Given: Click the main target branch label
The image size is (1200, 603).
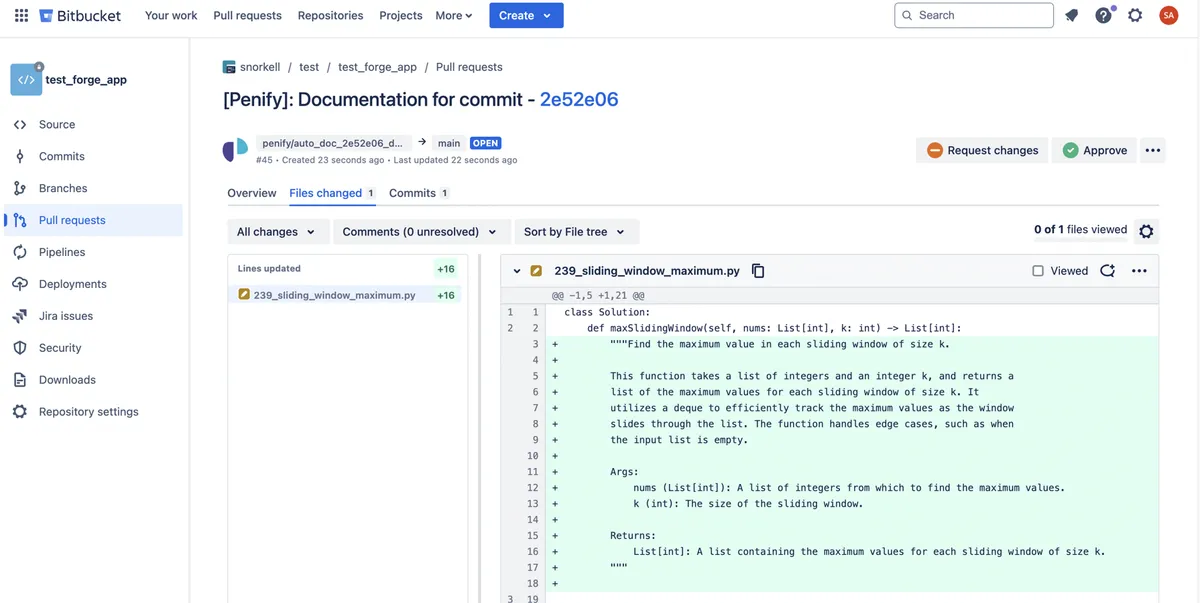Looking at the screenshot, I should click(x=449, y=144).
